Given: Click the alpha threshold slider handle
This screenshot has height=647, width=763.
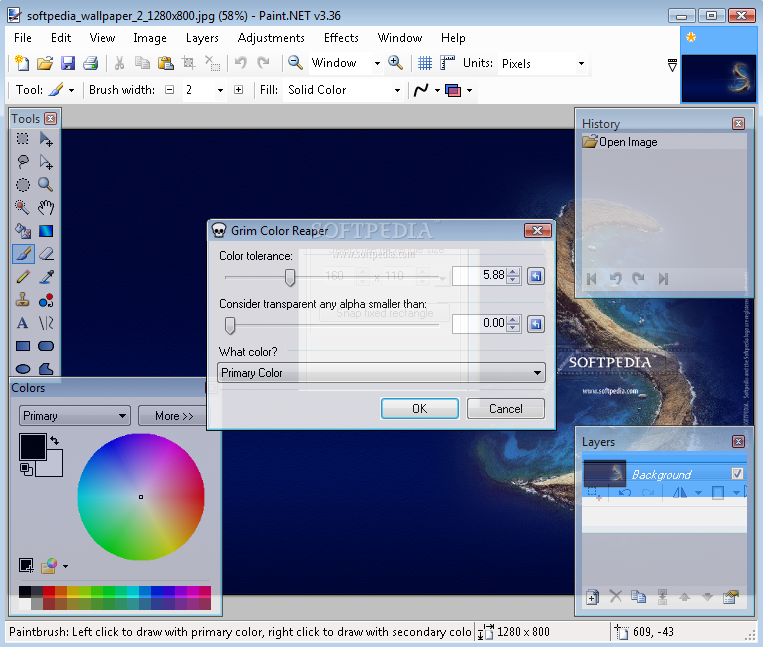Looking at the screenshot, I should pos(230,325).
